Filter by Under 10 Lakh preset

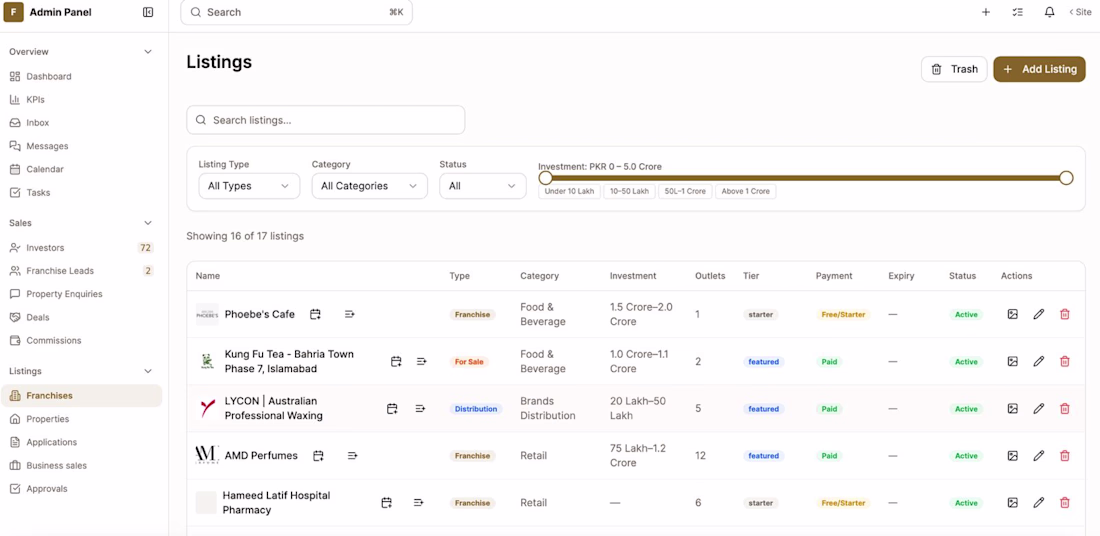[570, 191]
